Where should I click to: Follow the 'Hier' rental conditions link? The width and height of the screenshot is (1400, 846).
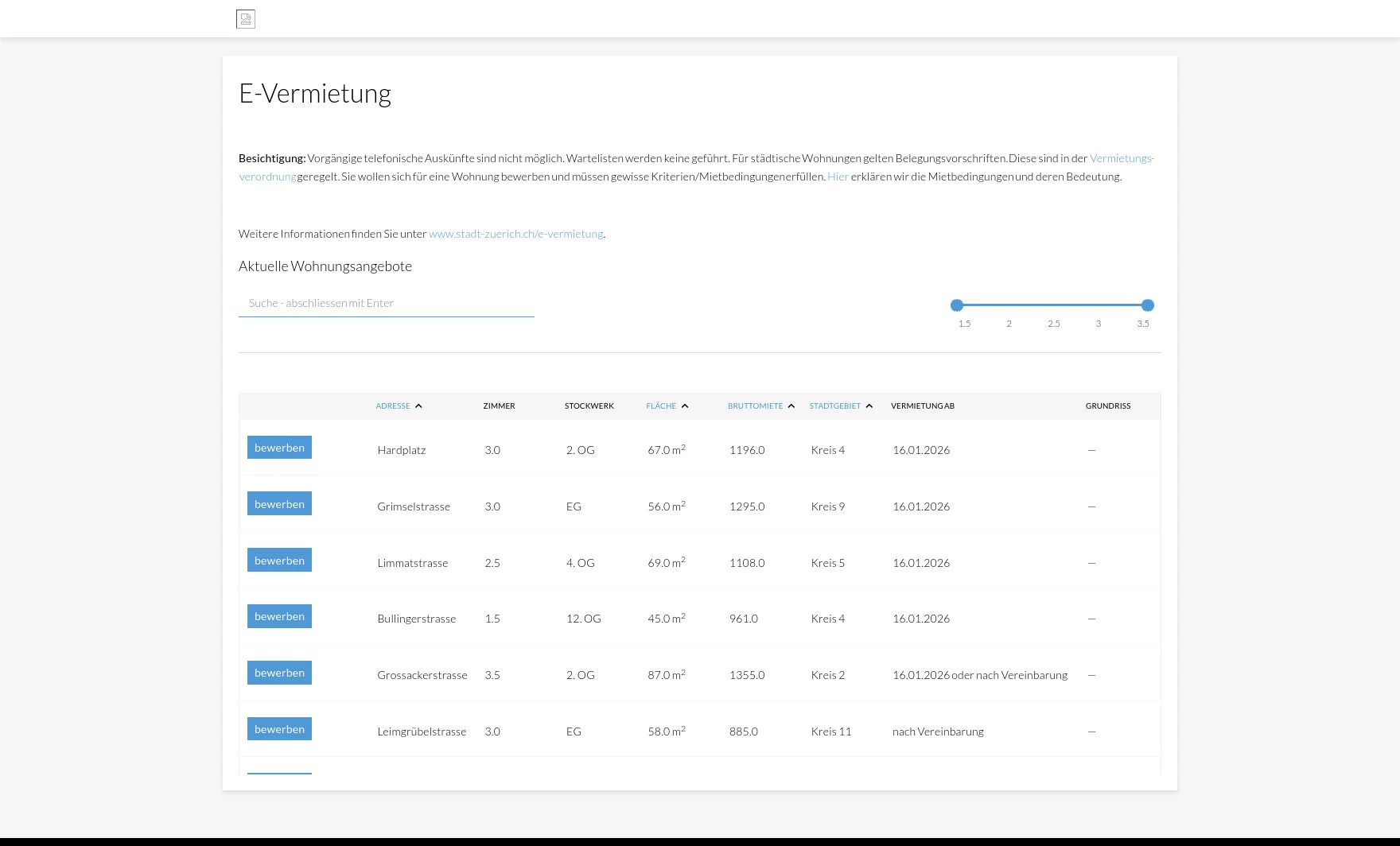[x=838, y=177]
